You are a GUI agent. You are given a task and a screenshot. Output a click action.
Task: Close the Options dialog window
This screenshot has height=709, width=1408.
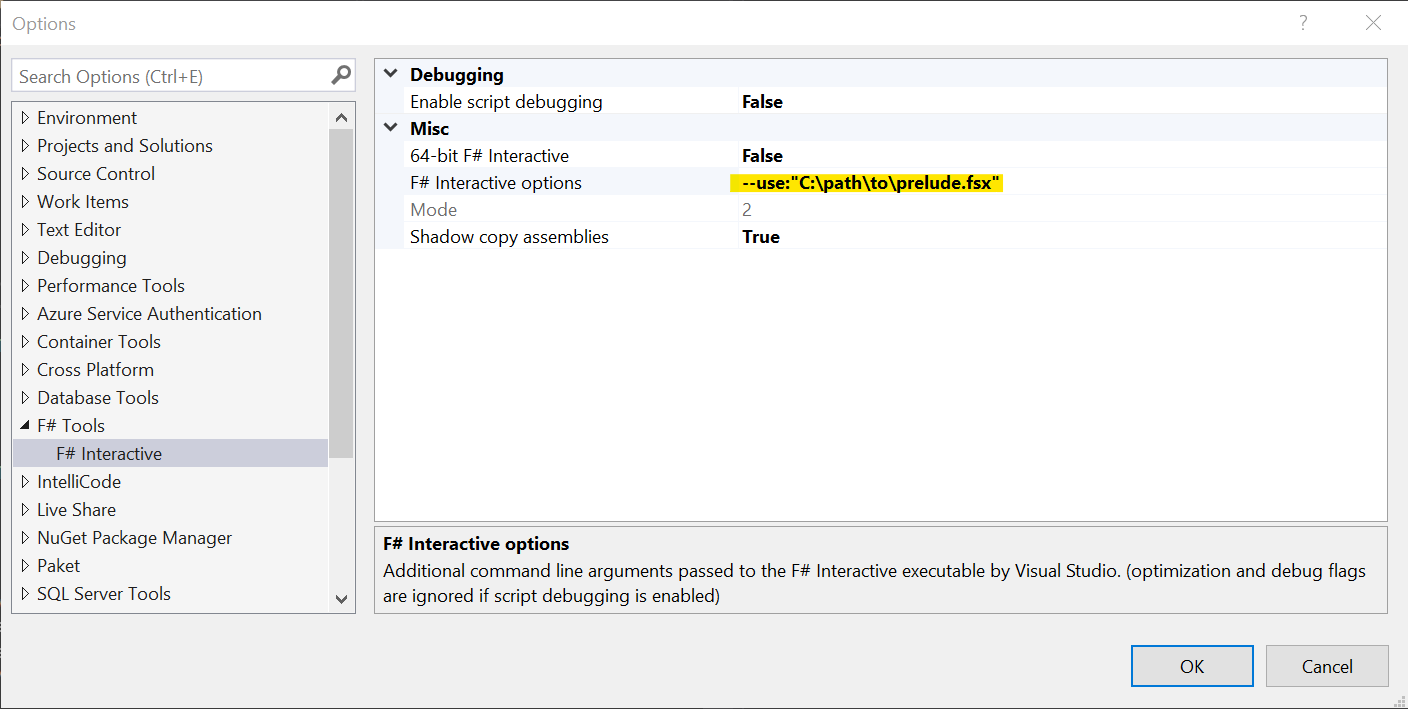[x=1373, y=23]
